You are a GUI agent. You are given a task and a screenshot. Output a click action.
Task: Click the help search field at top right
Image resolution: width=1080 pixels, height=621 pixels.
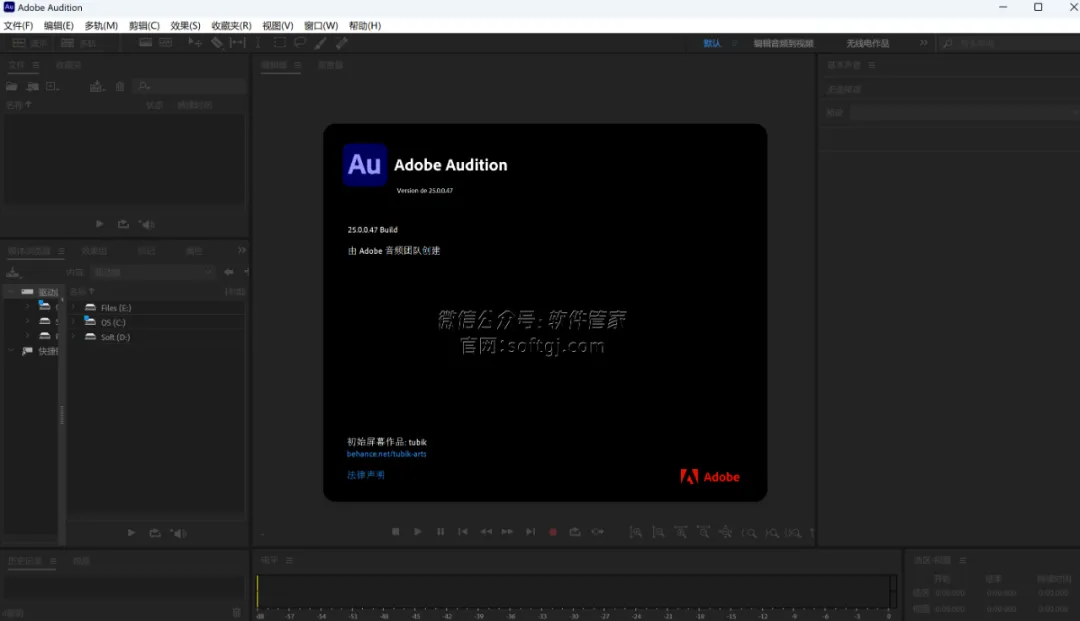coord(1010,43)
